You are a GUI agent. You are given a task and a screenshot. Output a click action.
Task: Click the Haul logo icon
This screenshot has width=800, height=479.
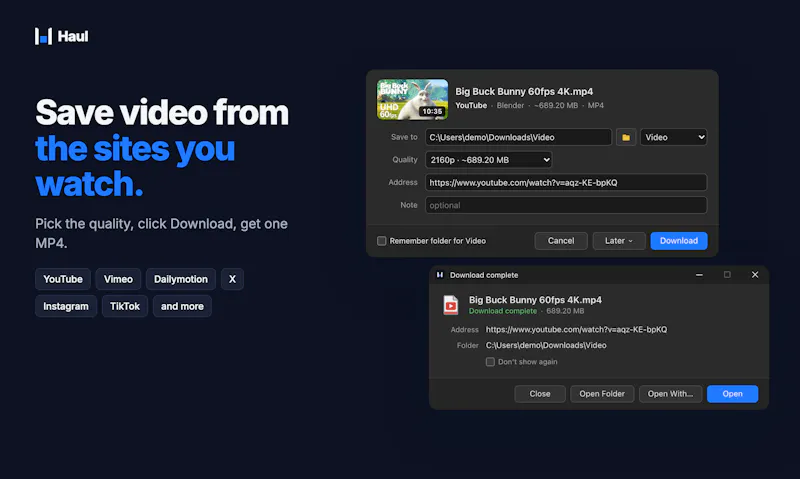43,36
